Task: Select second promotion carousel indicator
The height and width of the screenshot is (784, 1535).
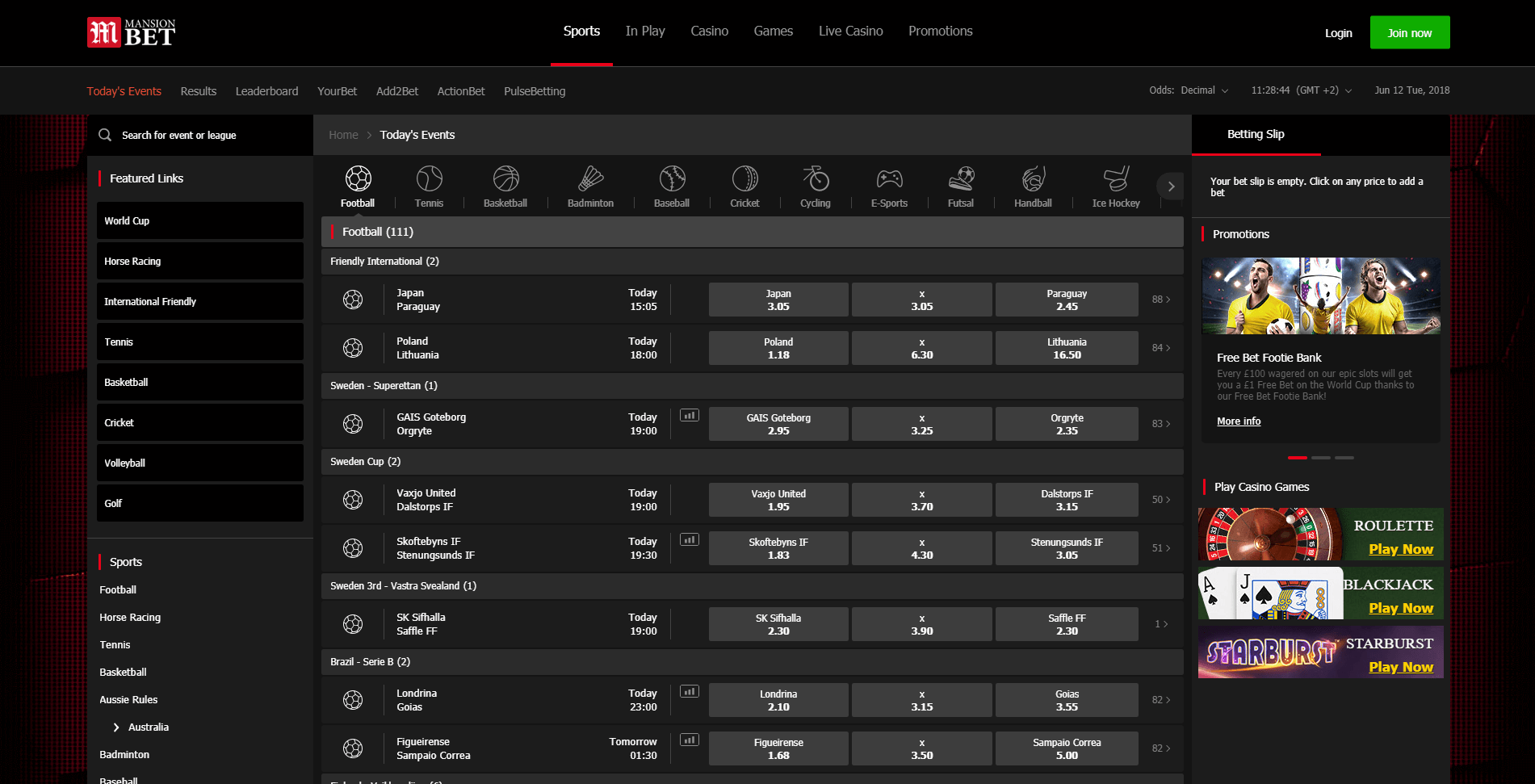Action: pyautogui.click(x=1321, y=458)
